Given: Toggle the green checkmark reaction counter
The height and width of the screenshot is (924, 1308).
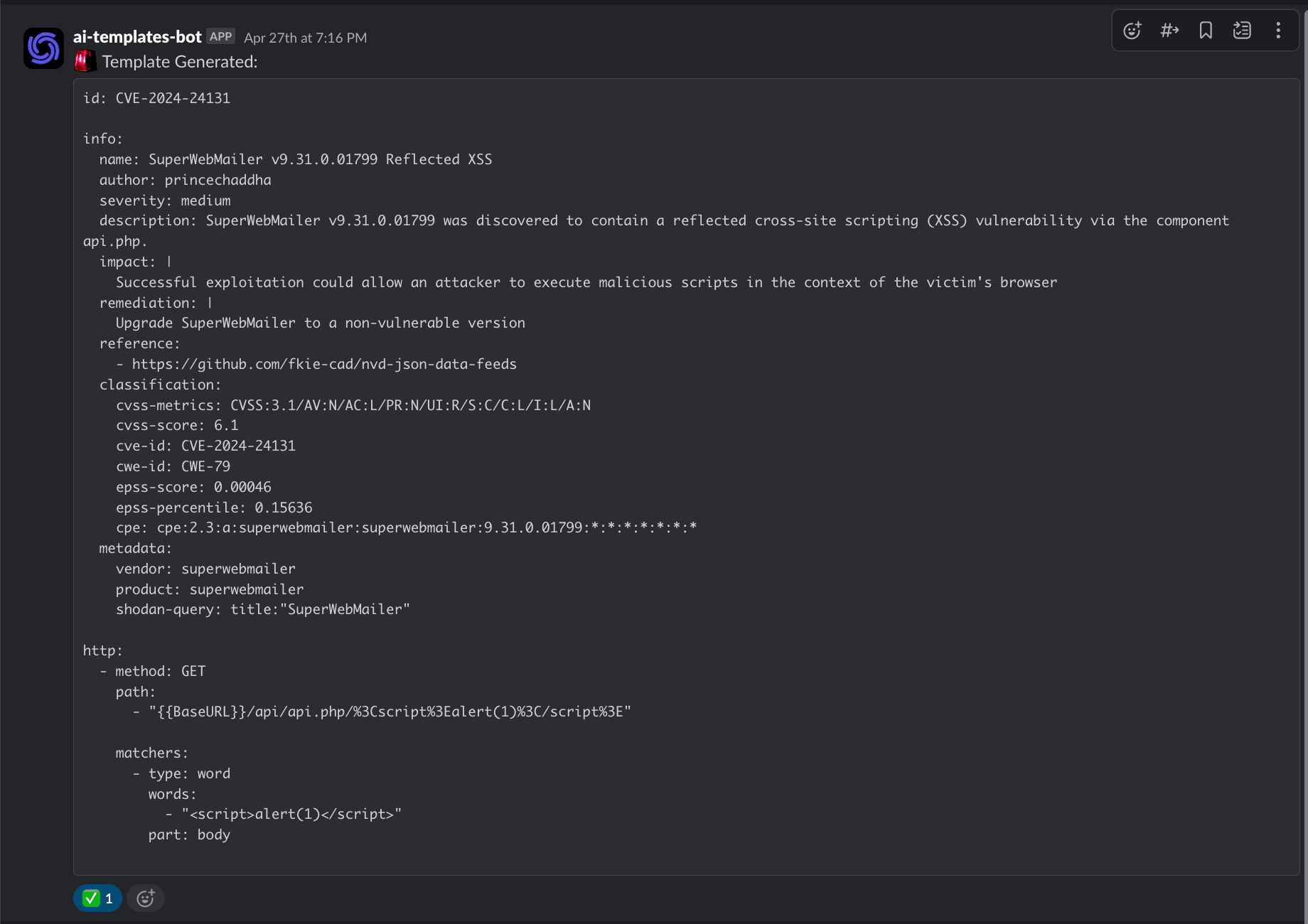Looking at the screenshot, I should [97, 898].
